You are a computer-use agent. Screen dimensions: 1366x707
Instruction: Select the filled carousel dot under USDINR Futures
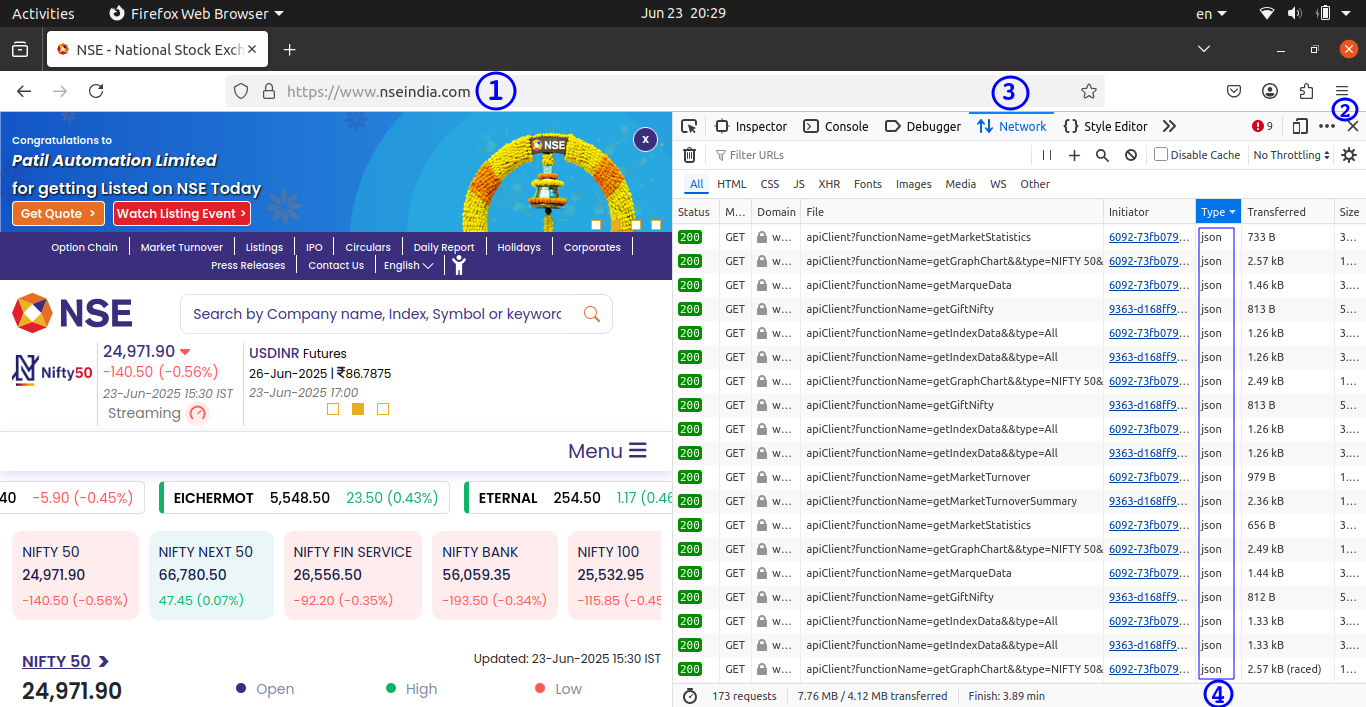coord(358,409)
